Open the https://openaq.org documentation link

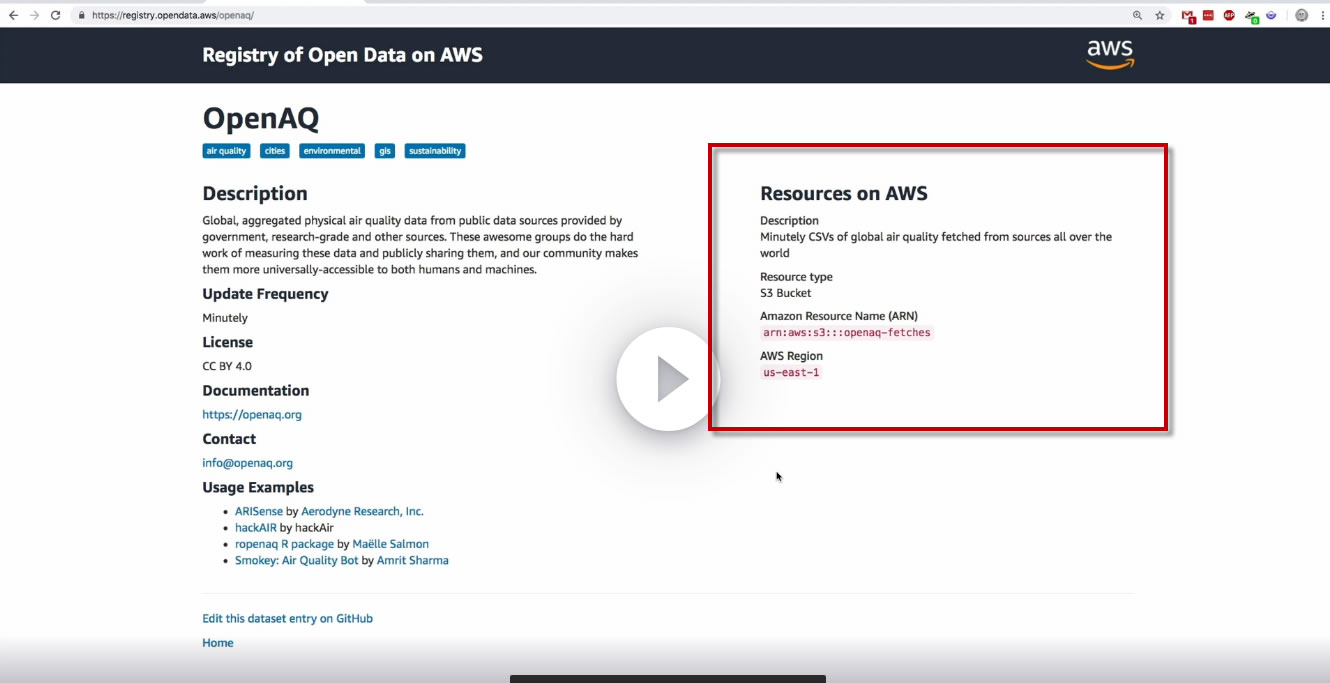pos(252,414)
